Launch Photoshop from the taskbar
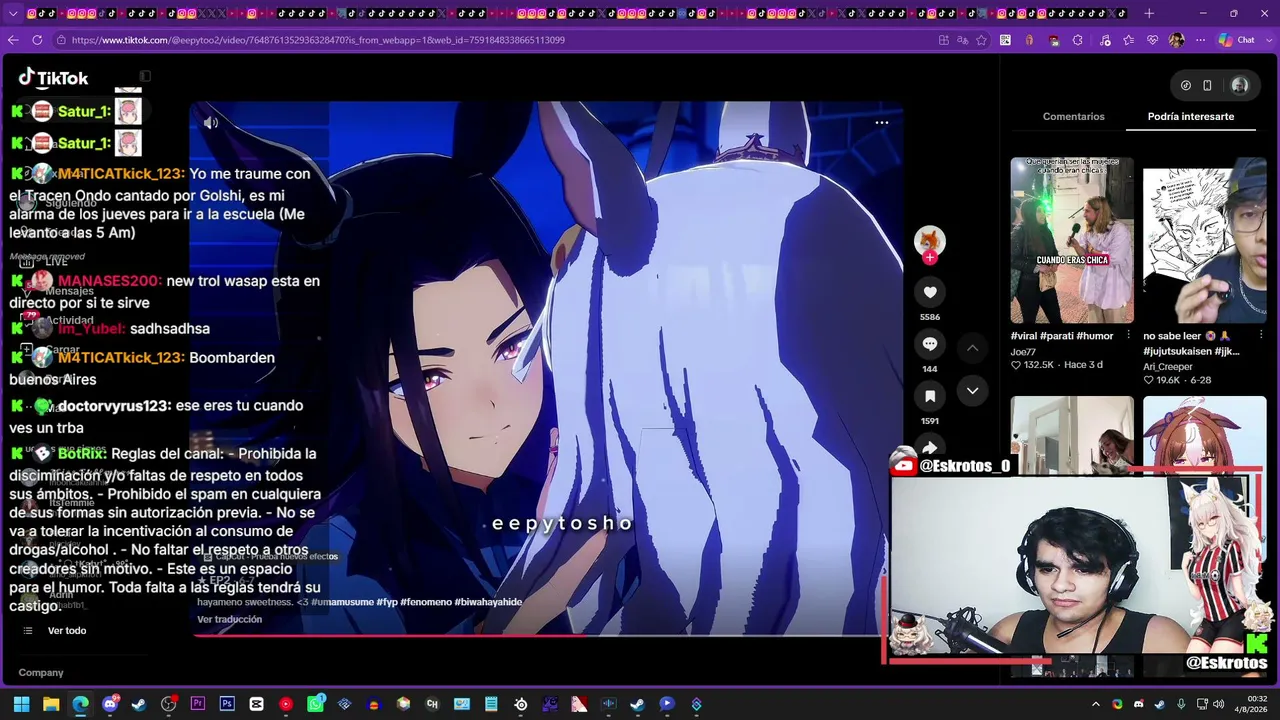This screenshot has height=720, width=1280. coord(227,704)
